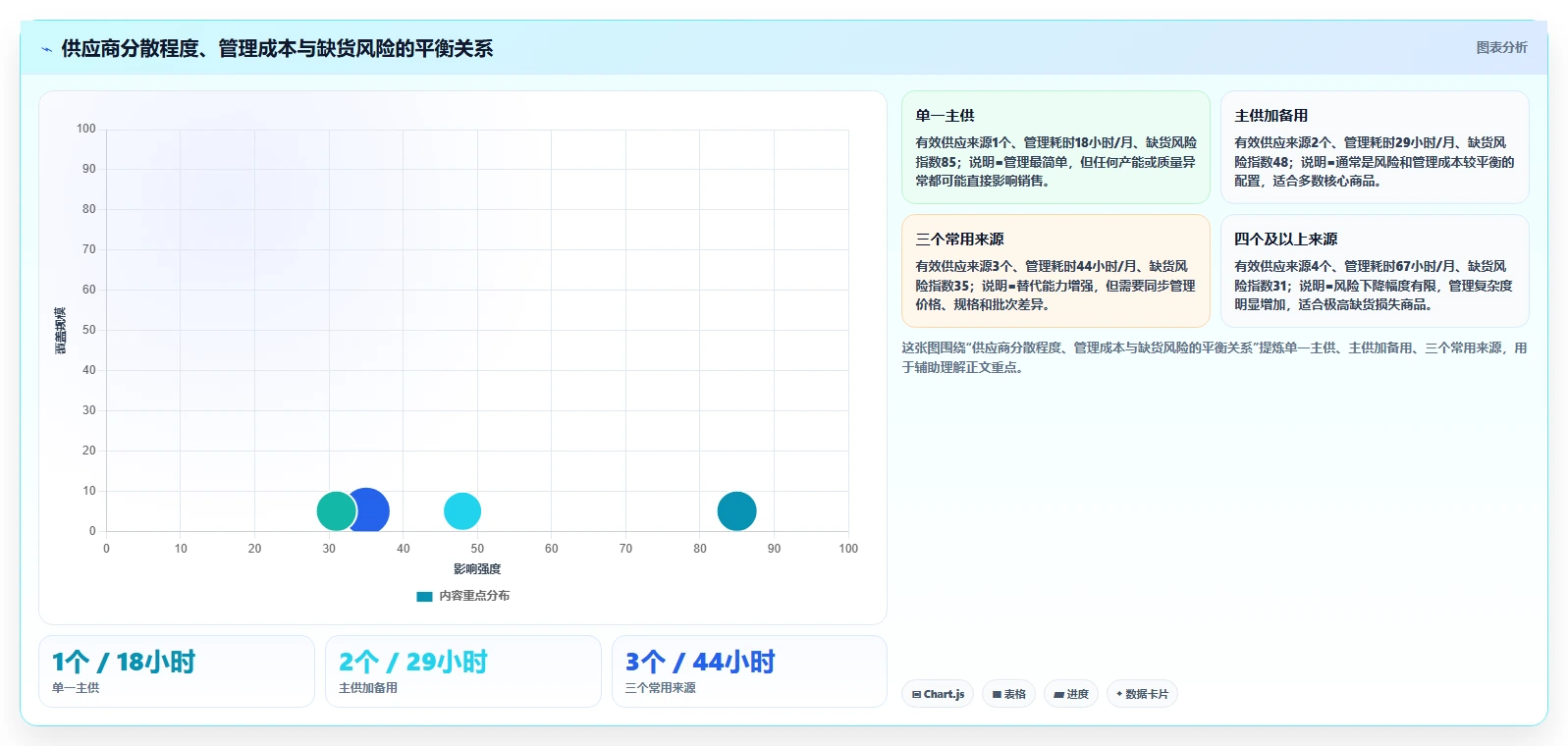Viewport: 1568px width, 746px height.
Task: Click the 1个 / 18小时 data card
Action: pos(177,671)
